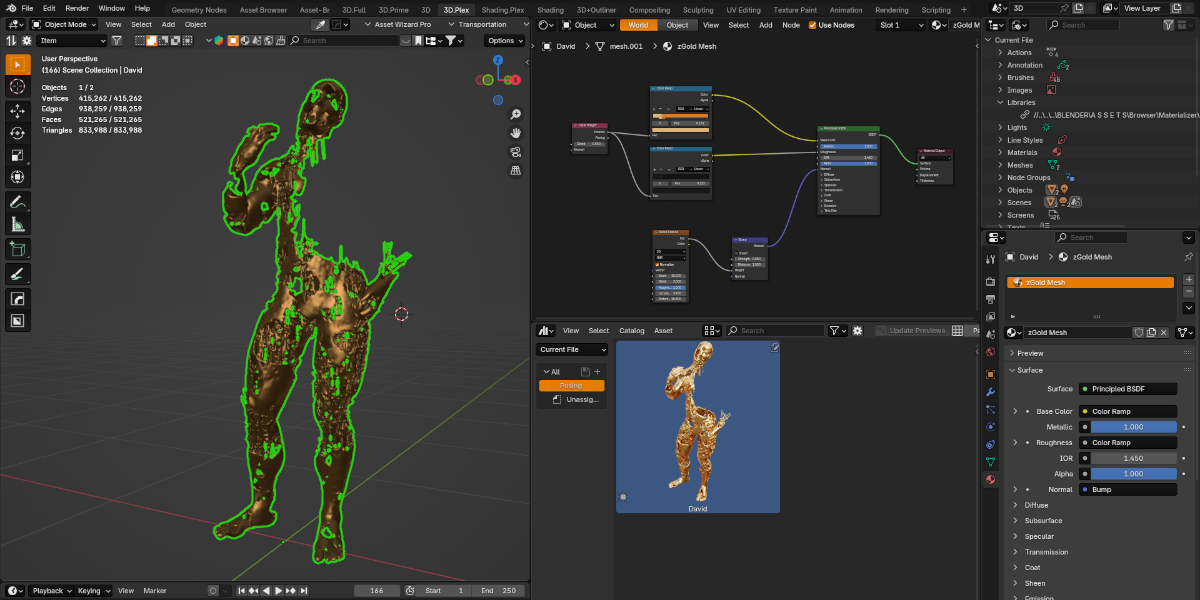The image size is (1200, 600).
Task: Click the pan view hand icon
Action: click(x=515, y=133)
